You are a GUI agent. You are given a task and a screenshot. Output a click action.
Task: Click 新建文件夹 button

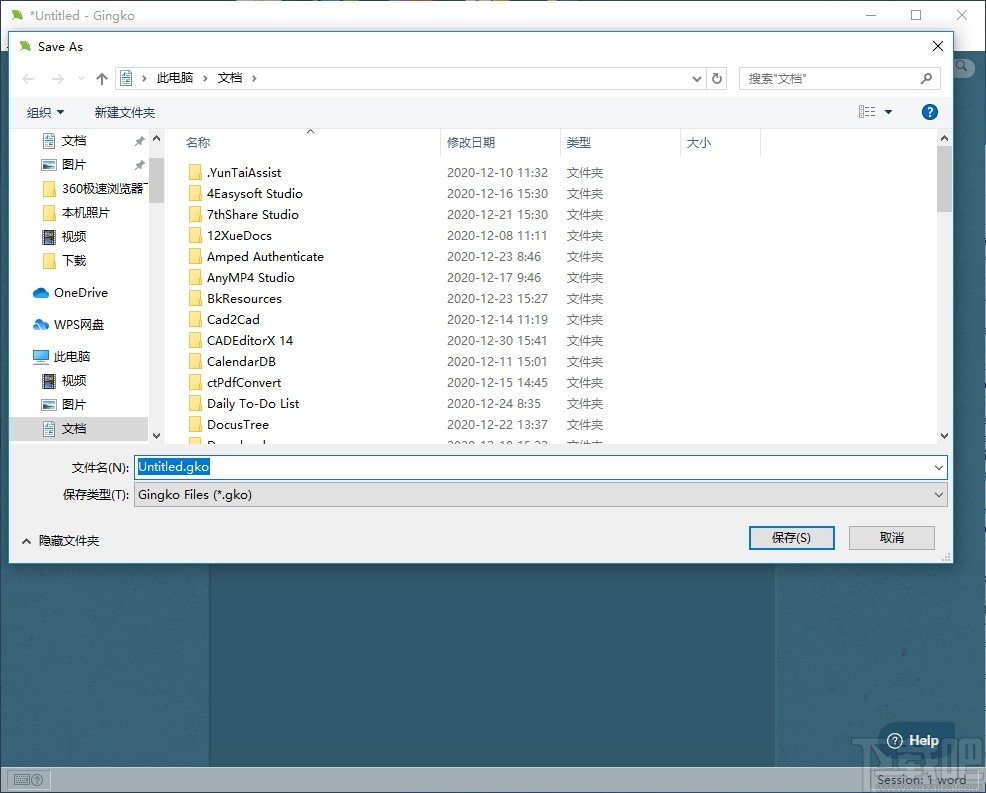point(125,113)
